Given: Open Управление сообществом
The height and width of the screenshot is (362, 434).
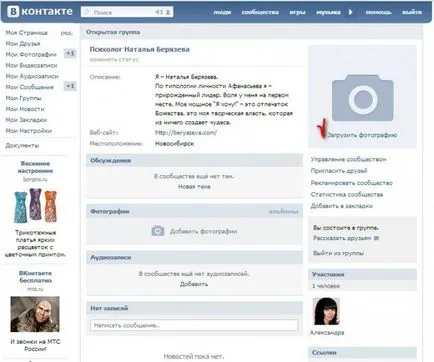Looking at the screenshot, I should pos(348,159).
